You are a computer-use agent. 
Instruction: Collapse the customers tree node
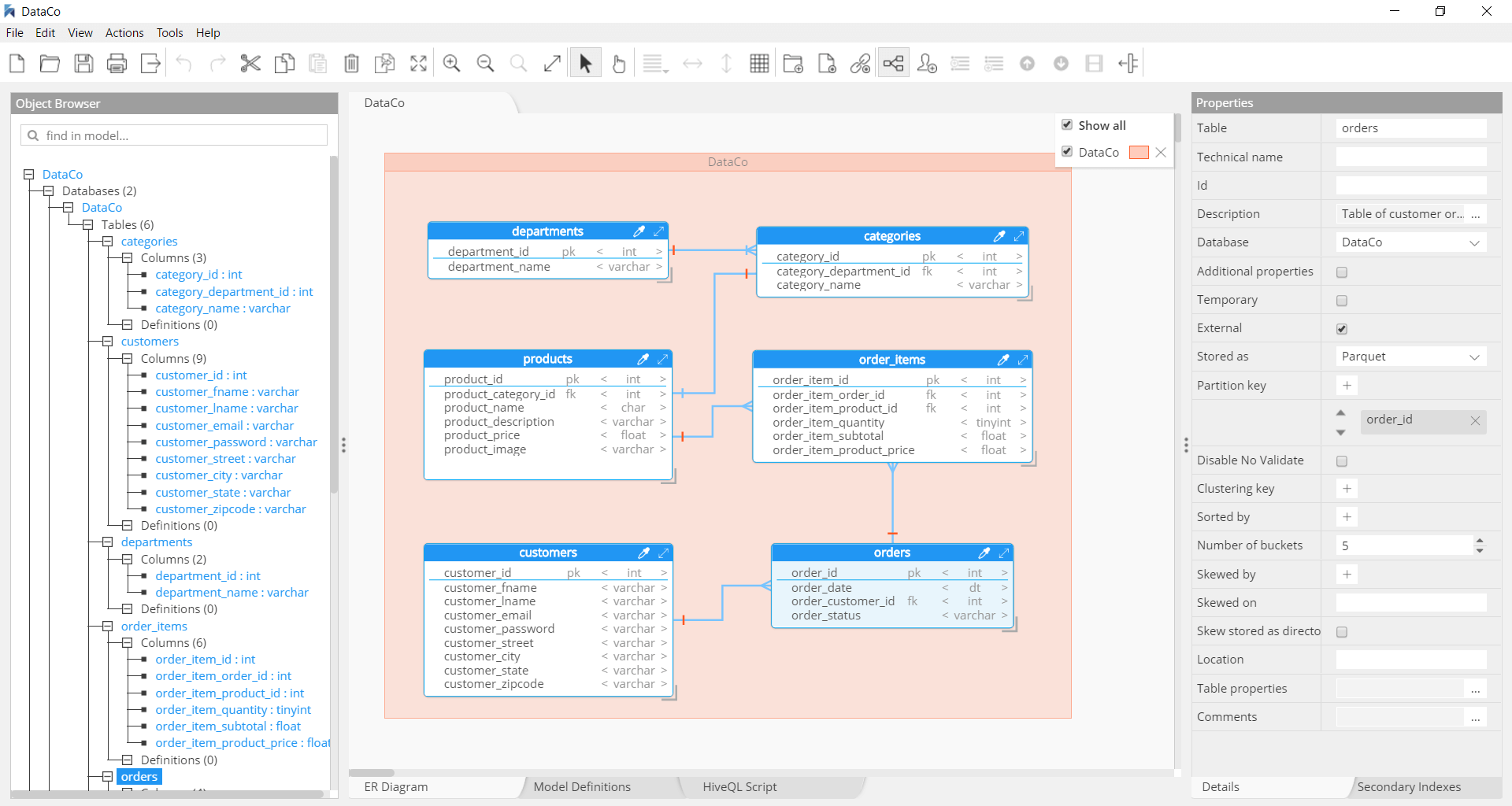107,342
